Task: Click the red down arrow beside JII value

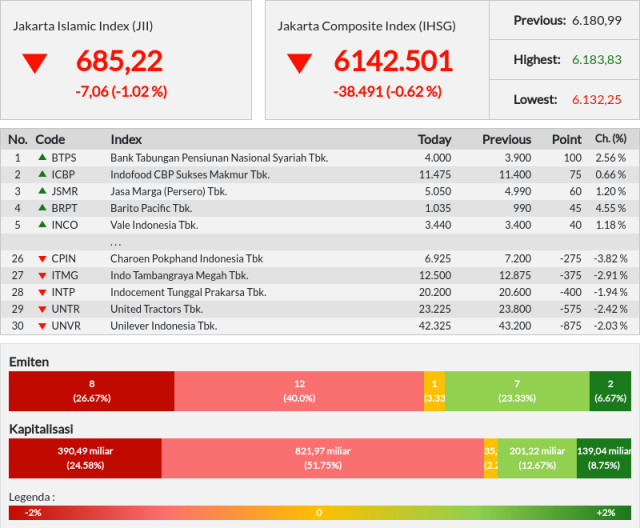Action: pyautogui.click(x=35, y=63)
